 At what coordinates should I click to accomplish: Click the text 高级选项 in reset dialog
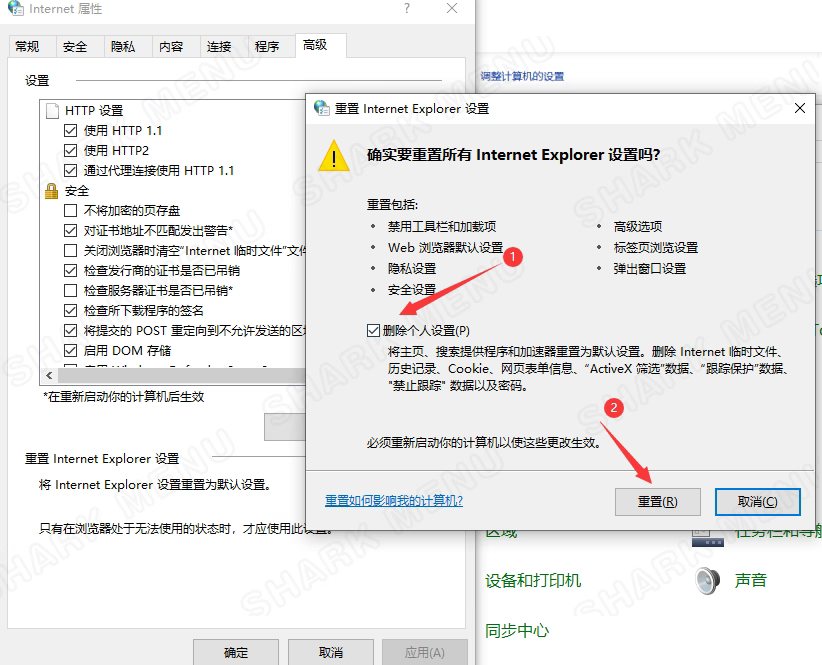pos(637,226)
